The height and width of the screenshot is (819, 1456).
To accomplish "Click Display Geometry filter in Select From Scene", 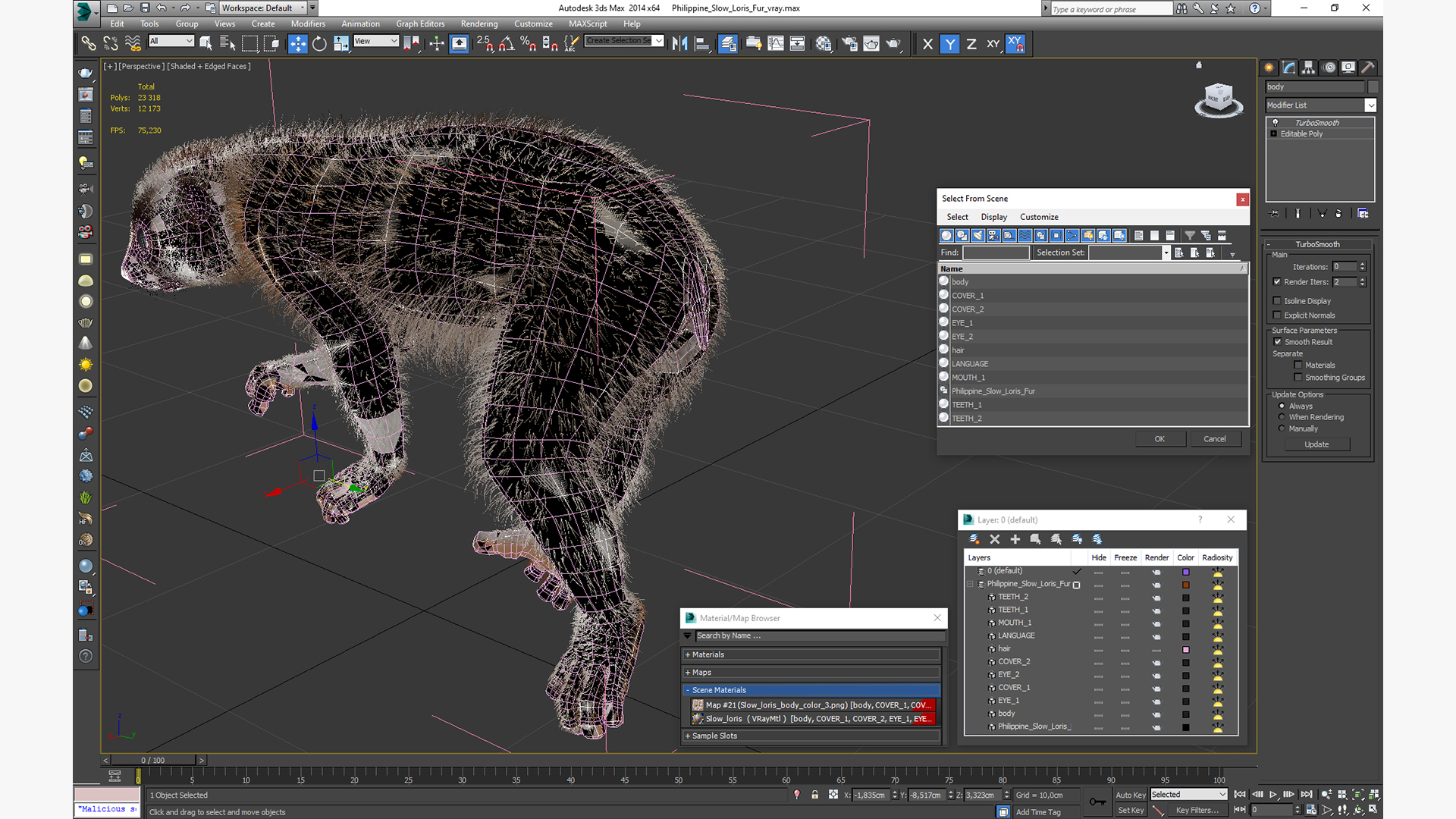I will pos(946,236).
